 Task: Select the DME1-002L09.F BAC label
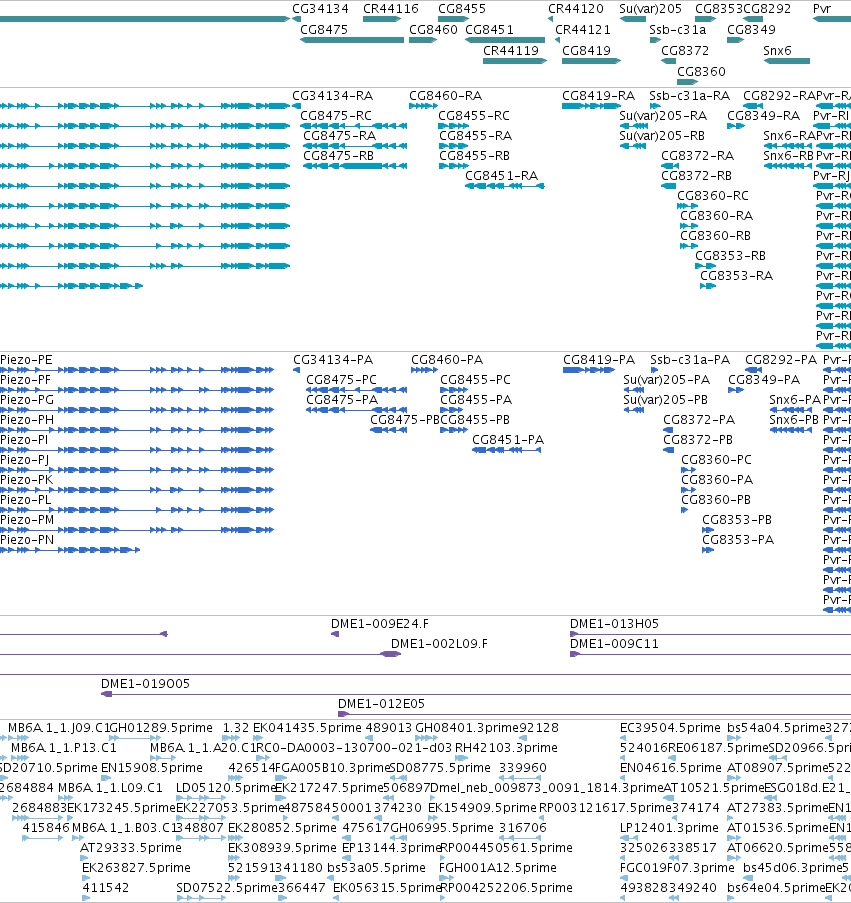439,644
